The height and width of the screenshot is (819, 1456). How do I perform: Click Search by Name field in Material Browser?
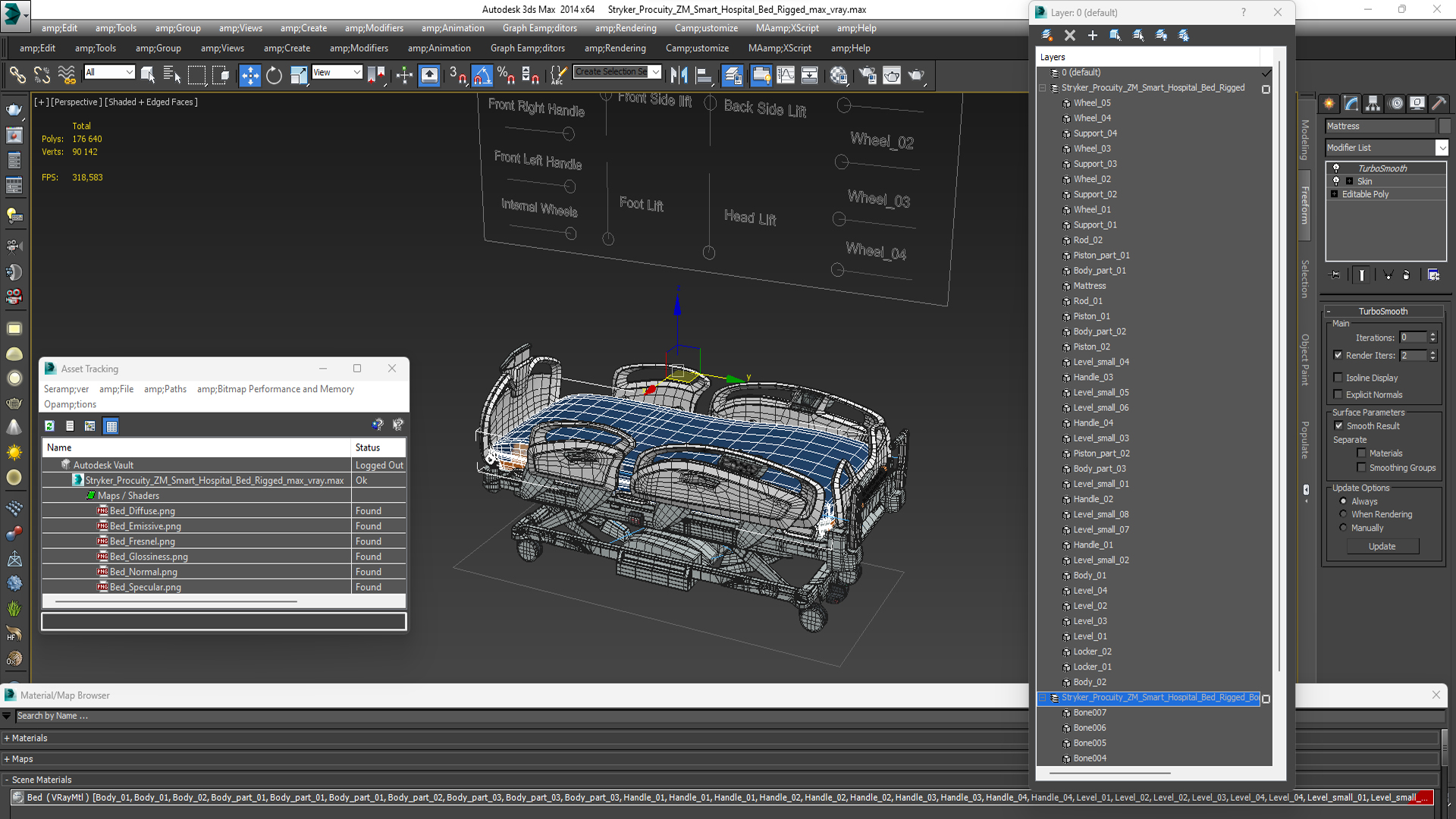728,716
